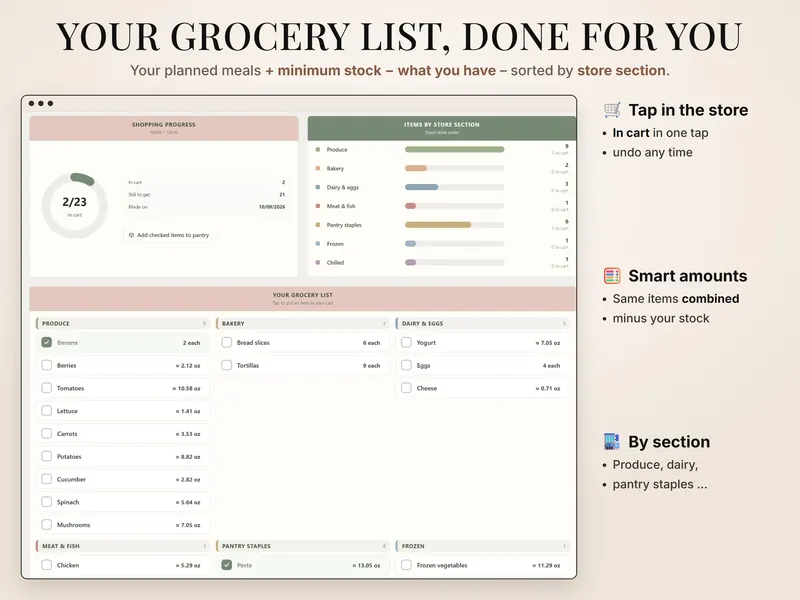Click the 'Still to get' count row

[x=207, y=194]
